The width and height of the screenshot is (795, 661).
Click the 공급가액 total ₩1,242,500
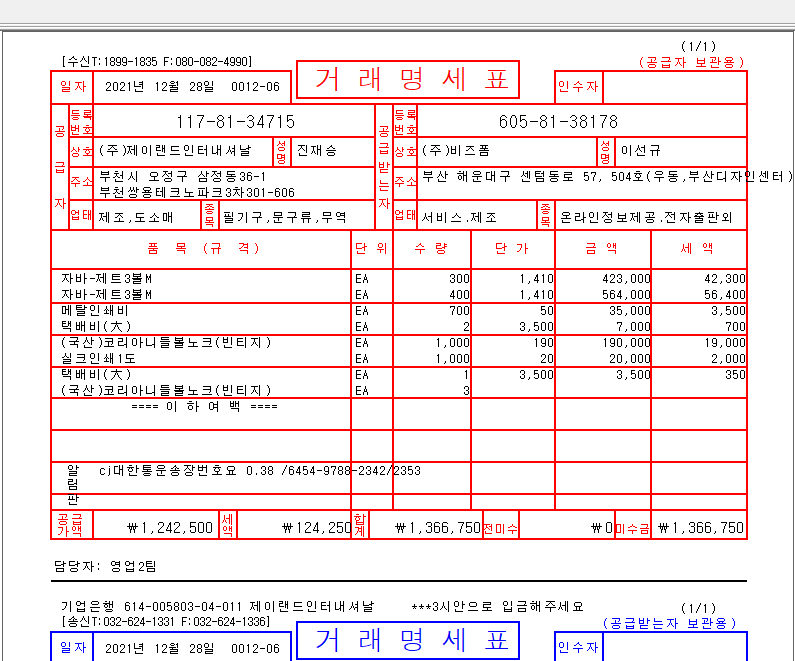pos(170,528)
